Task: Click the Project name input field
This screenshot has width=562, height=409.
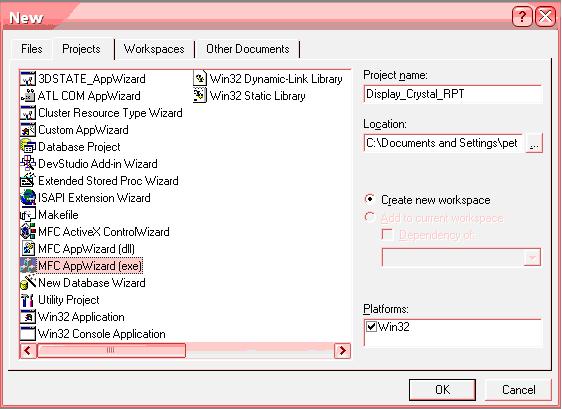Action: coord(453,94)
